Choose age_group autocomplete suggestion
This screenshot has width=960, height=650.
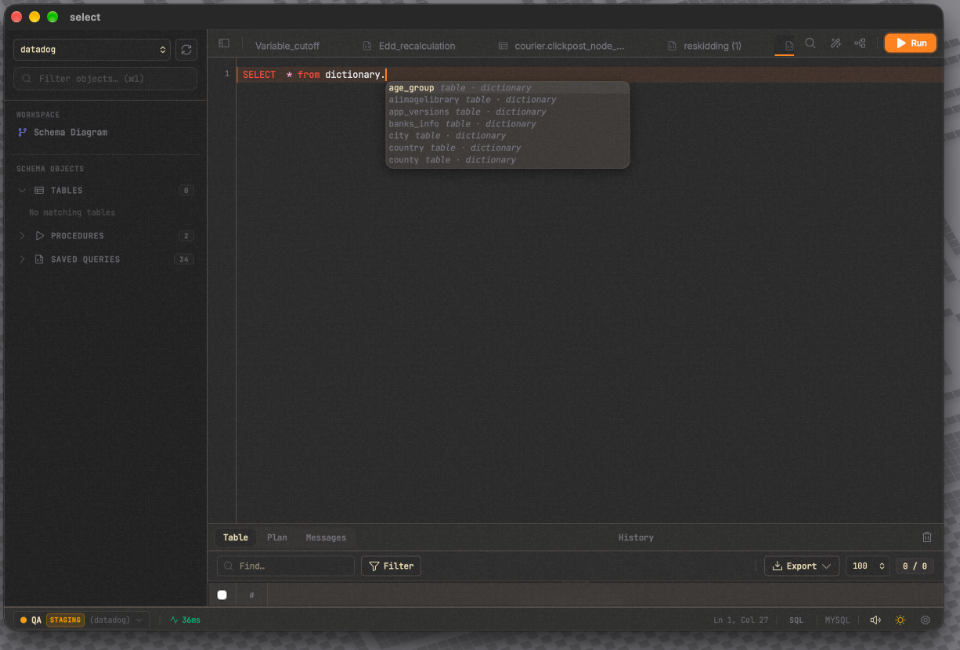(507, 88)
